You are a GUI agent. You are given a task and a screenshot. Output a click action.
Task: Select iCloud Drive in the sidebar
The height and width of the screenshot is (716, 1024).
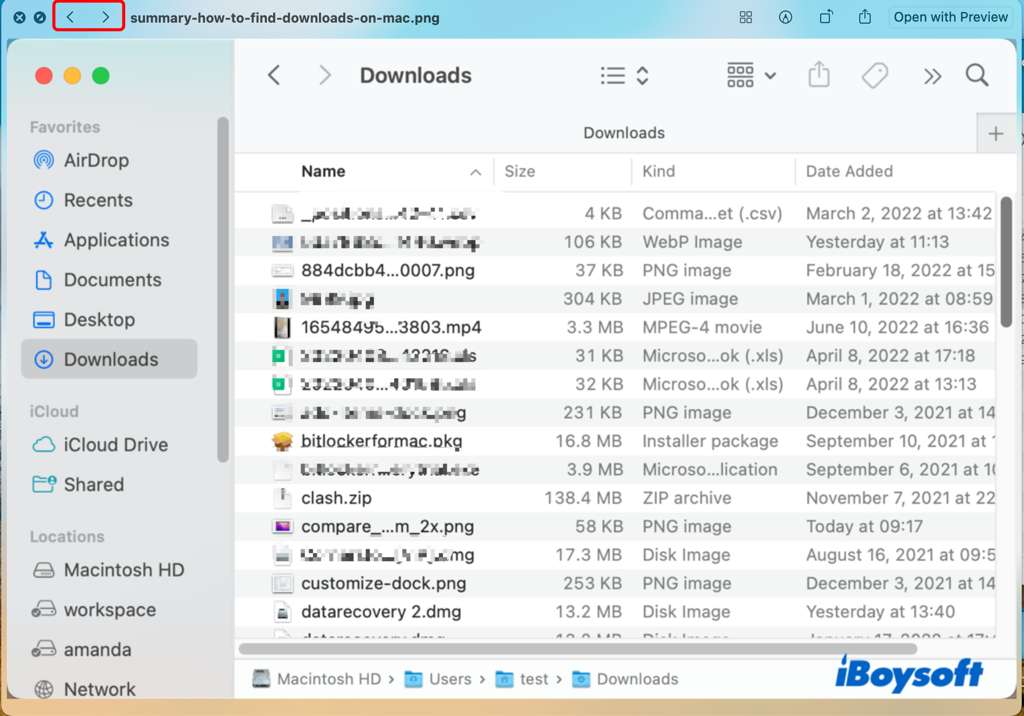point(115,445)
